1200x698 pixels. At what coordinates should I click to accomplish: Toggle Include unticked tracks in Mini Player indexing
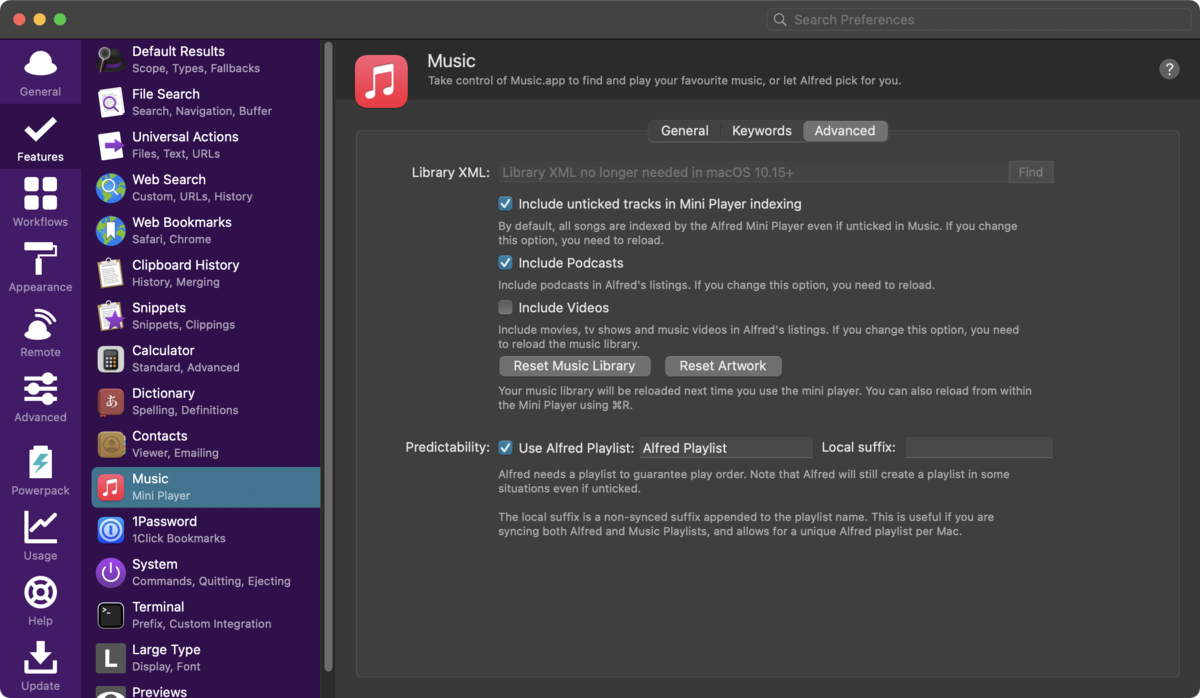pos(505,204)
